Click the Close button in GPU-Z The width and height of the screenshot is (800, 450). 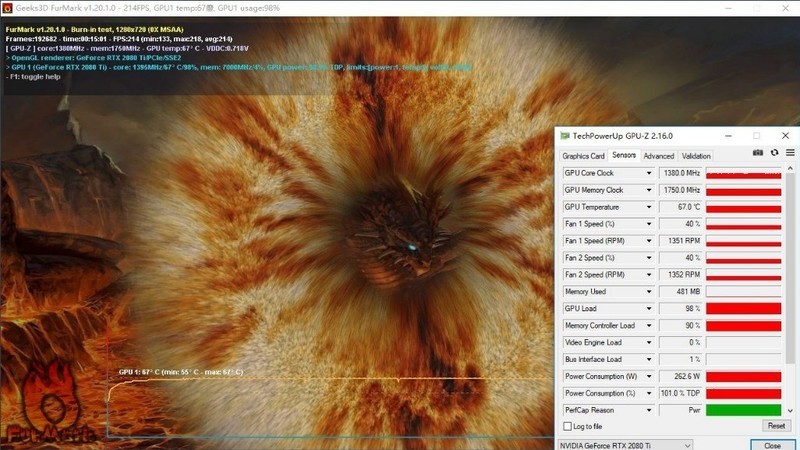772,444
